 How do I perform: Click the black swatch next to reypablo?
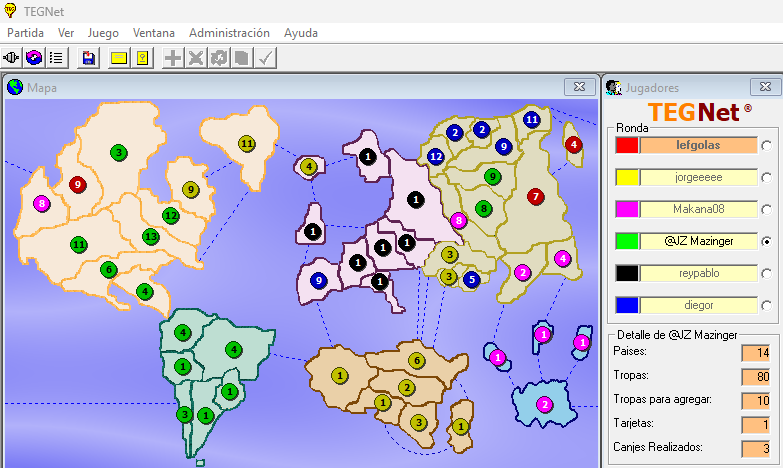(627, 273)
